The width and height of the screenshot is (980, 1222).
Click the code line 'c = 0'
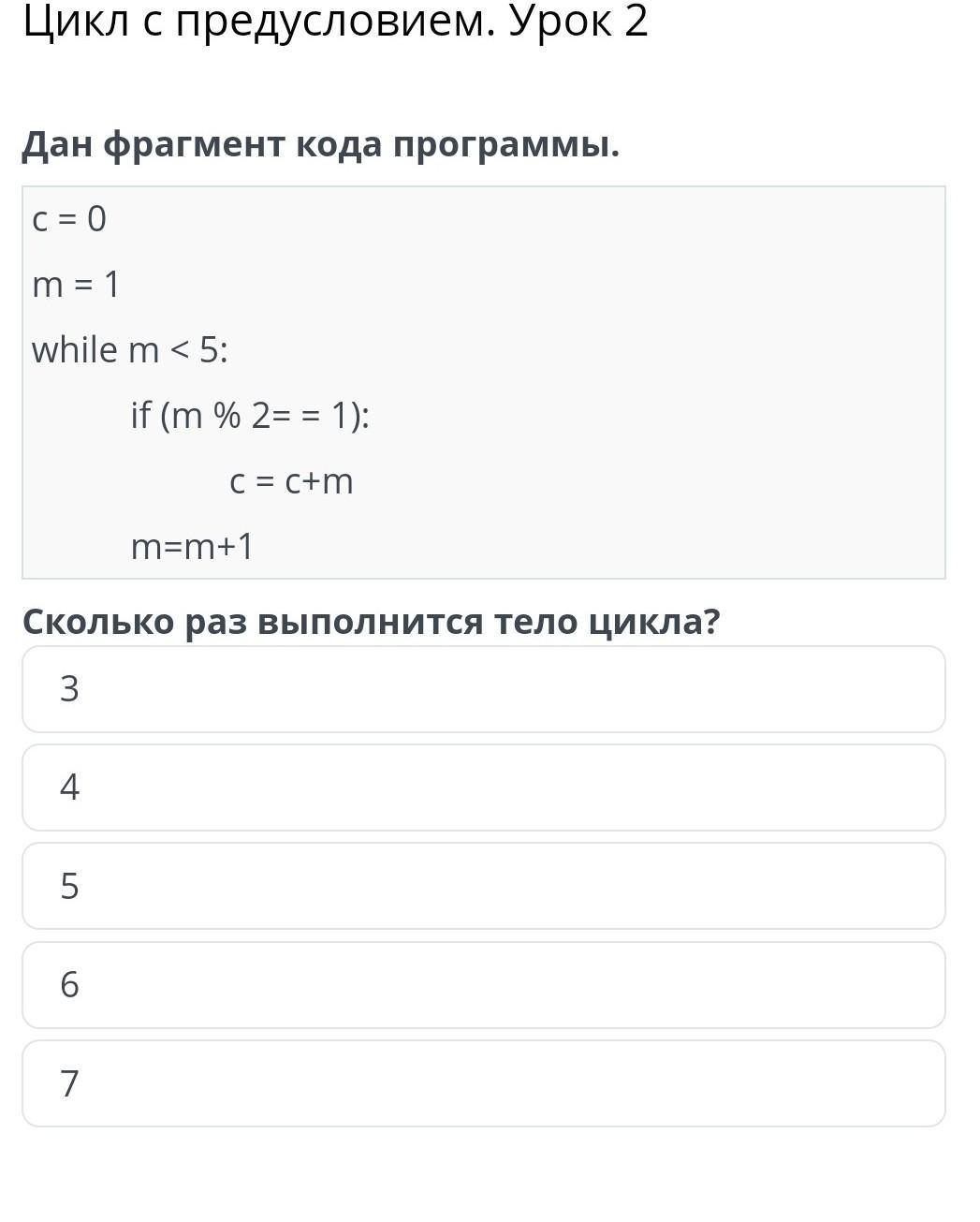coord(69,219)
